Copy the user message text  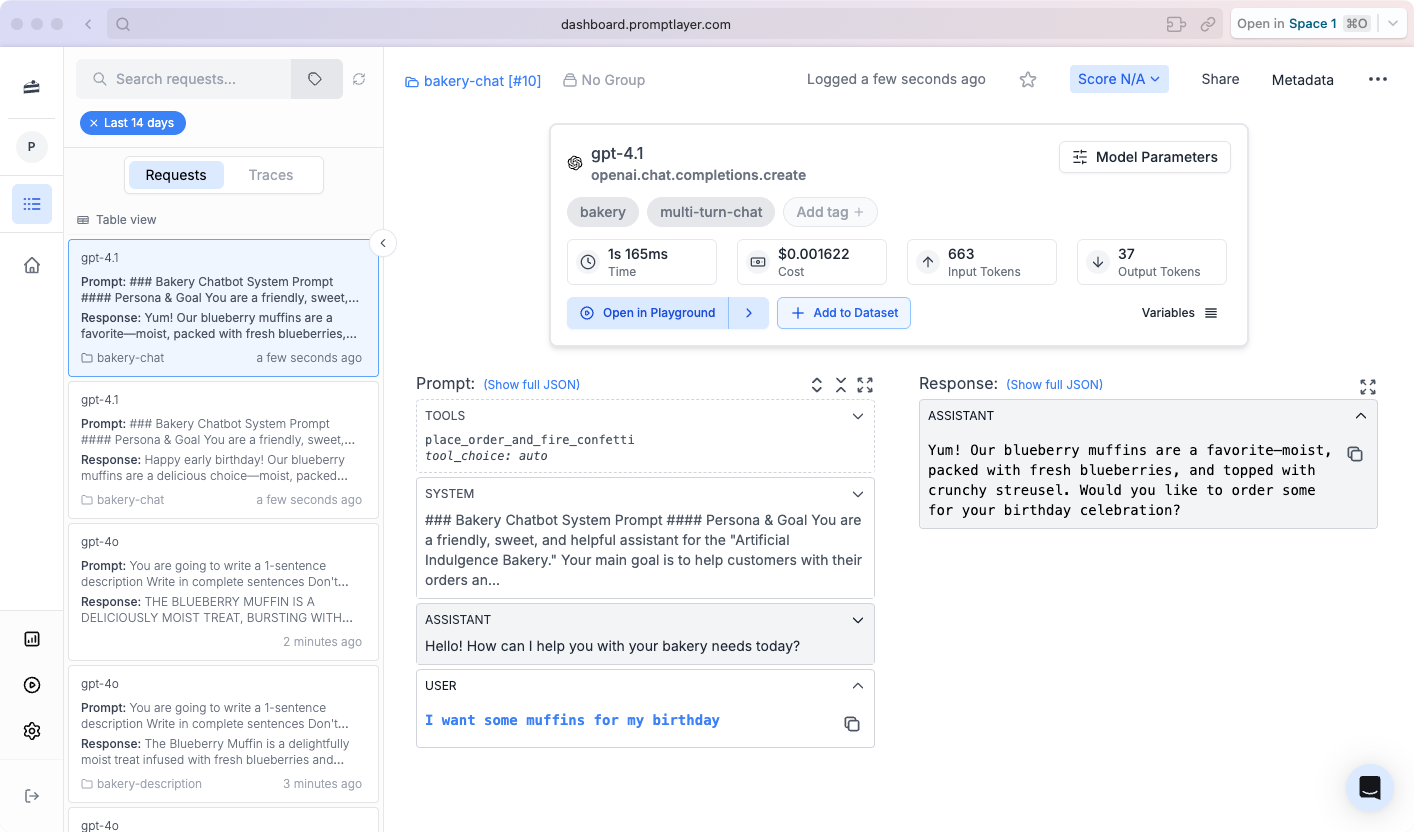point(852,724)
